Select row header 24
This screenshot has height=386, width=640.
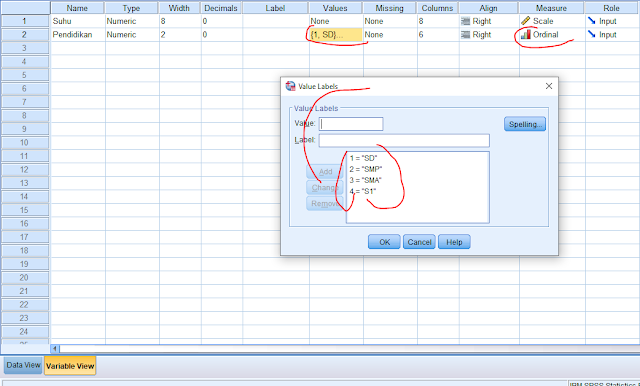click(25, 331)
